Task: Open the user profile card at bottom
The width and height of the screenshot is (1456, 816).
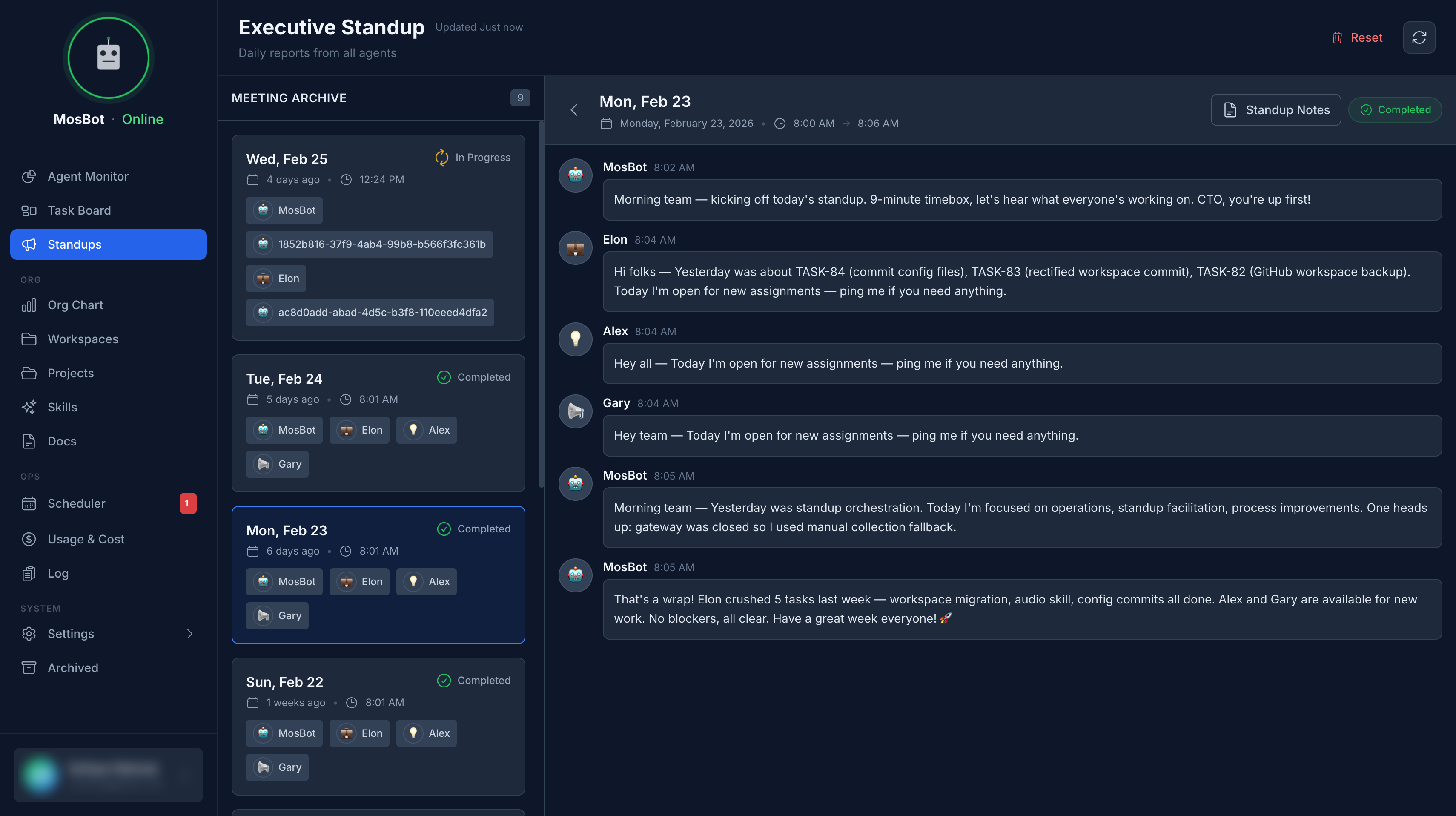Action: 108,775
